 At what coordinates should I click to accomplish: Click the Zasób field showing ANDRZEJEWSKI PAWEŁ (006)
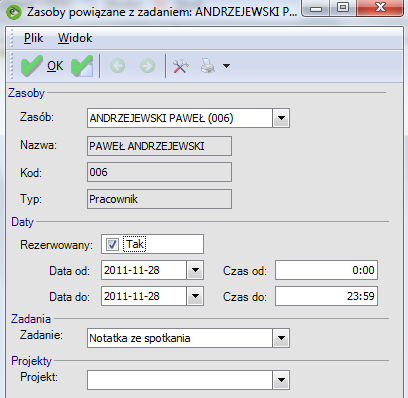pyautogui.click(x=180, y=118)
